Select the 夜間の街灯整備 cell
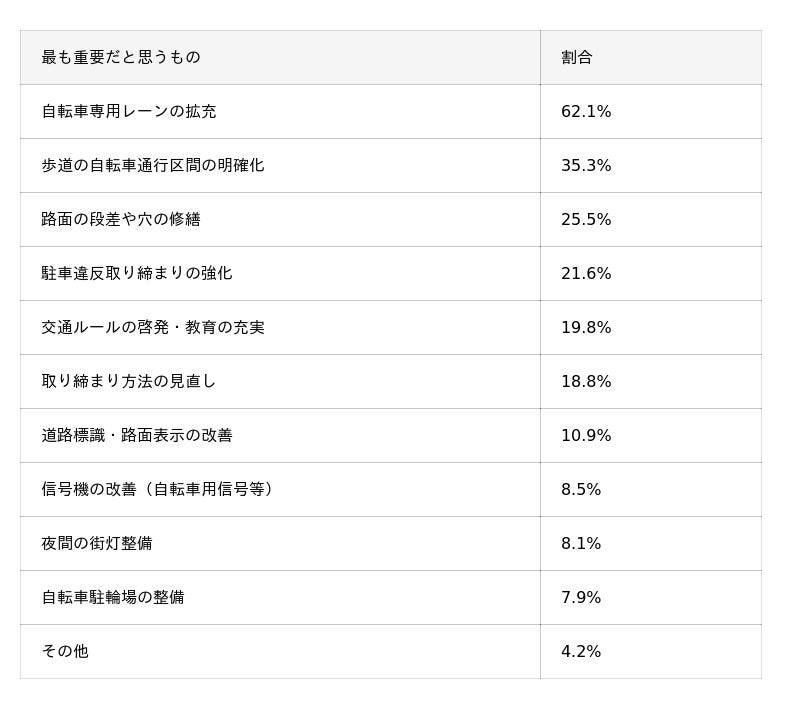This screenshot has width=800, height=709. pos(280,544)
